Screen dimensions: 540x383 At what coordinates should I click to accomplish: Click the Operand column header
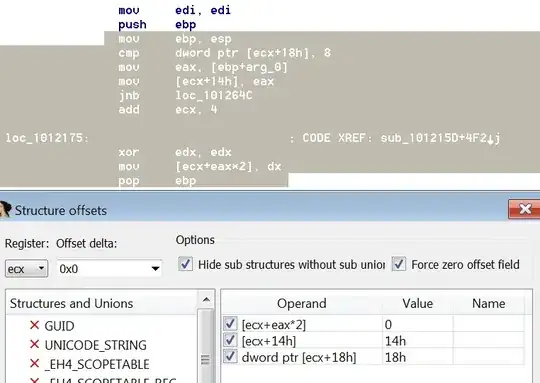tap(302, 303)
